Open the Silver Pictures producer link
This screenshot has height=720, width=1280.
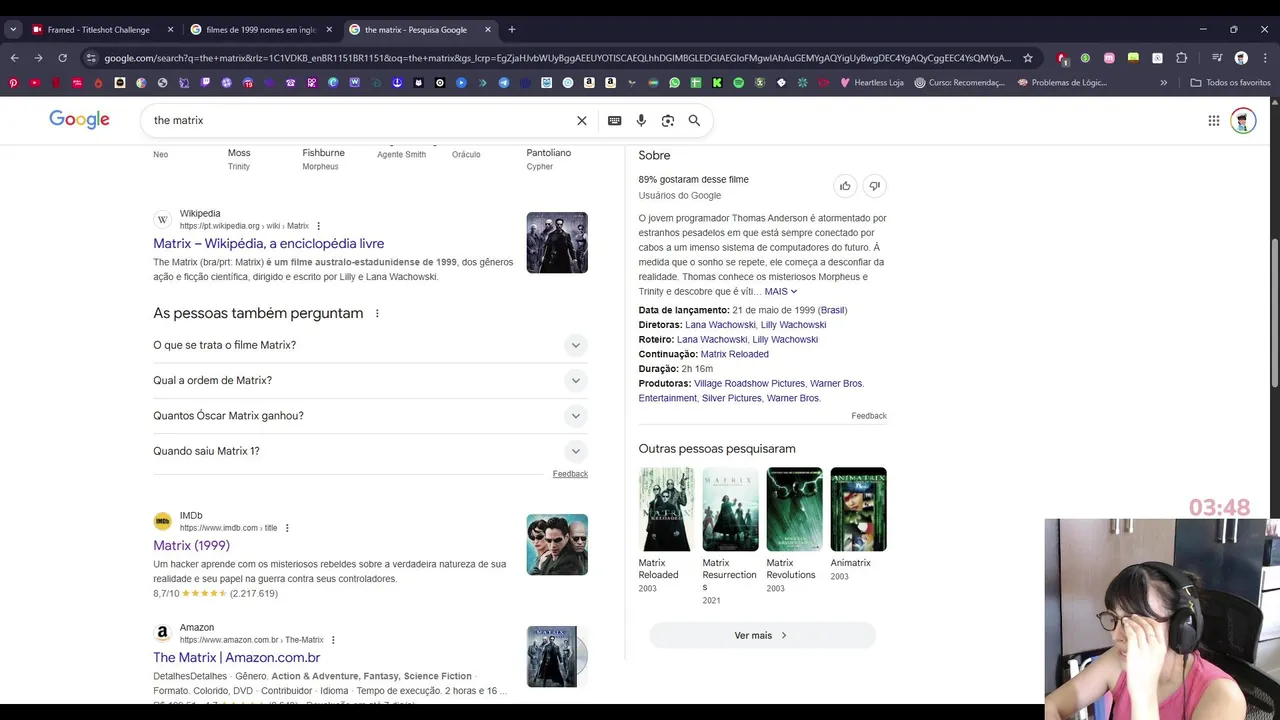[x=731, y=398]
